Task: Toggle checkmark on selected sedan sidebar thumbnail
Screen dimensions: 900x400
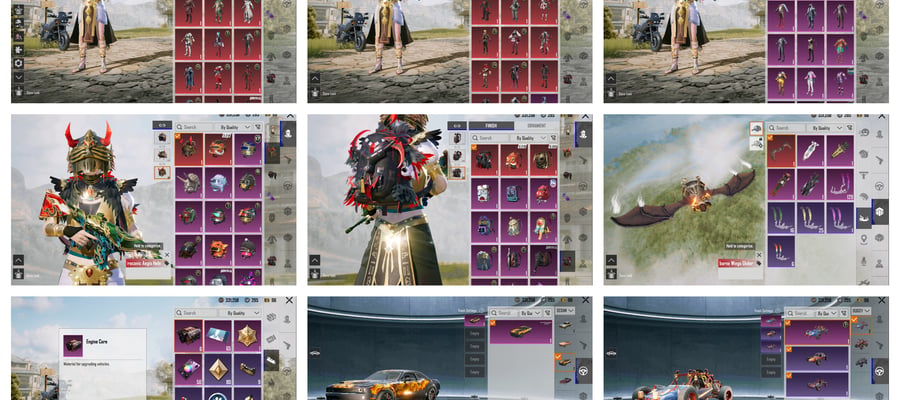Action: click(x=557, y=356)
